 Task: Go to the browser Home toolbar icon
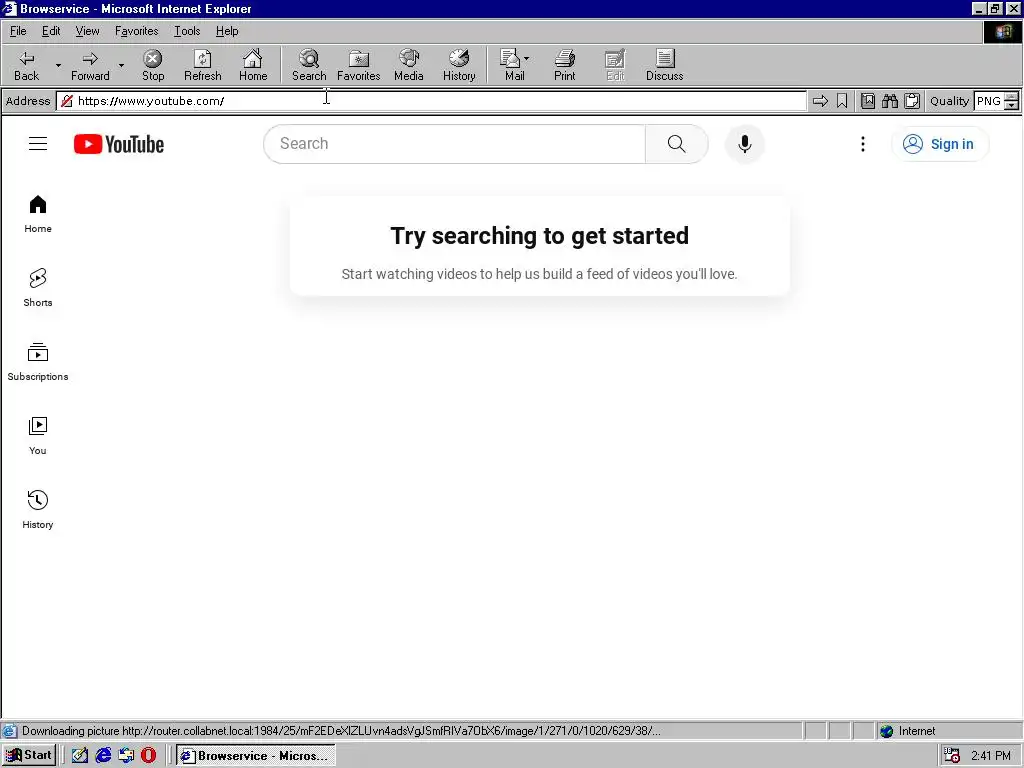253,65
